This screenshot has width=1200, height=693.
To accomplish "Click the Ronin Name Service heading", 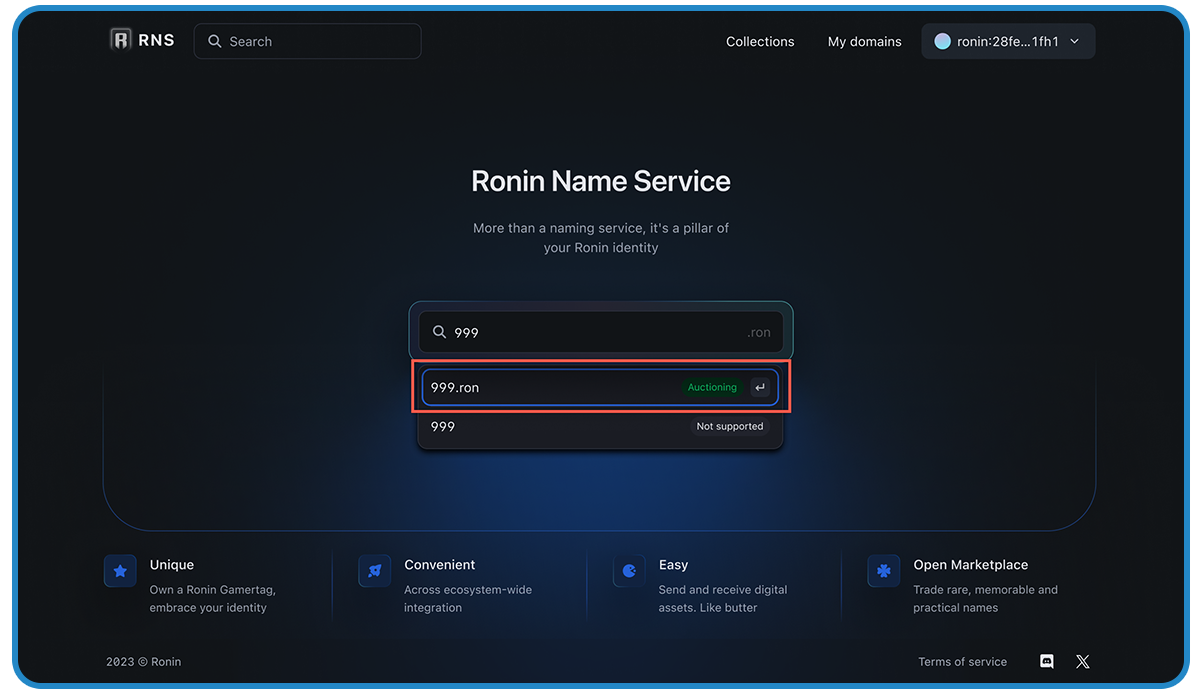I will 601,181.
